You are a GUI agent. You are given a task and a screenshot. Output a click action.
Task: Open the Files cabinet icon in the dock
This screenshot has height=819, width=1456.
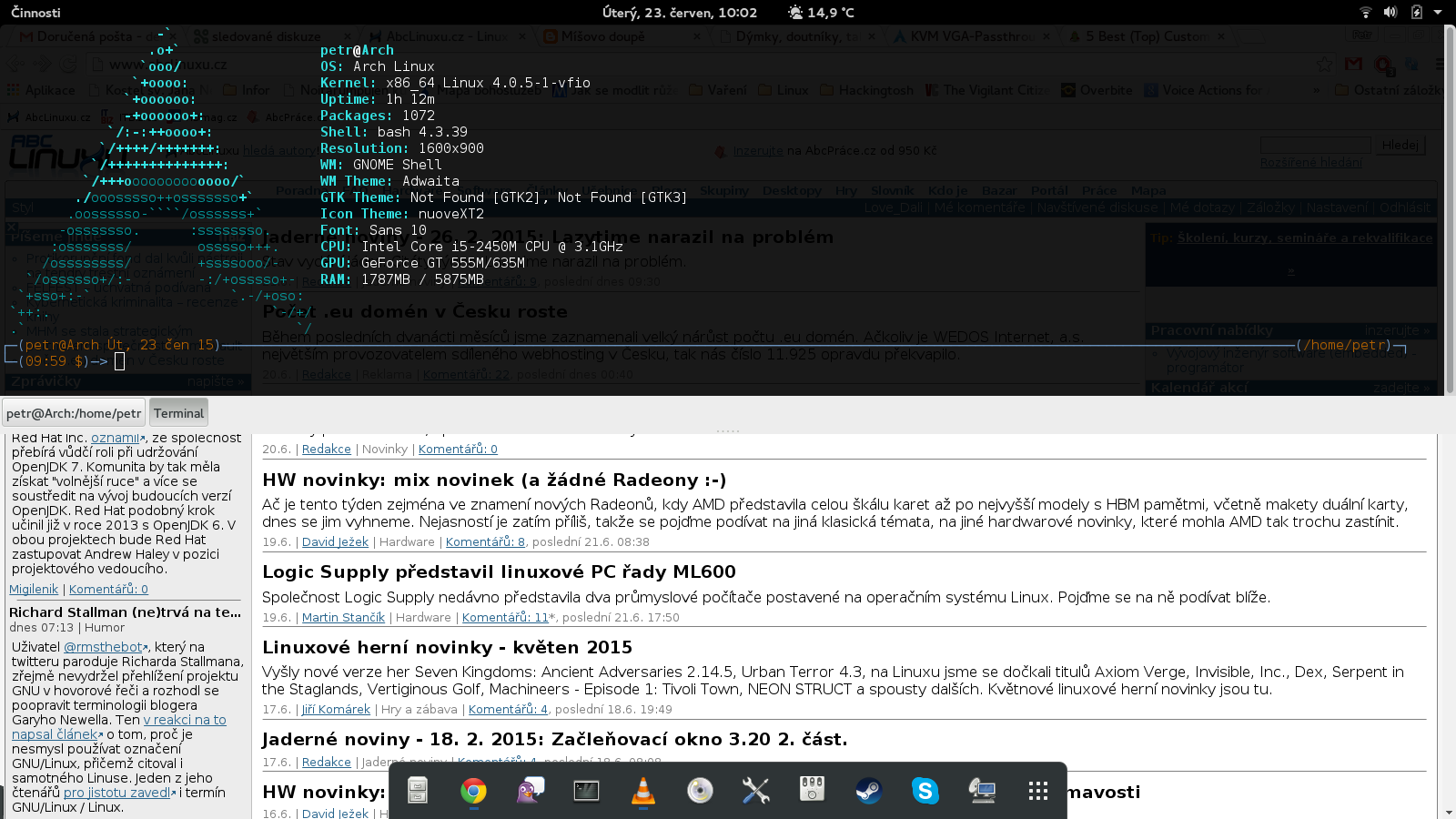point(418,790)
